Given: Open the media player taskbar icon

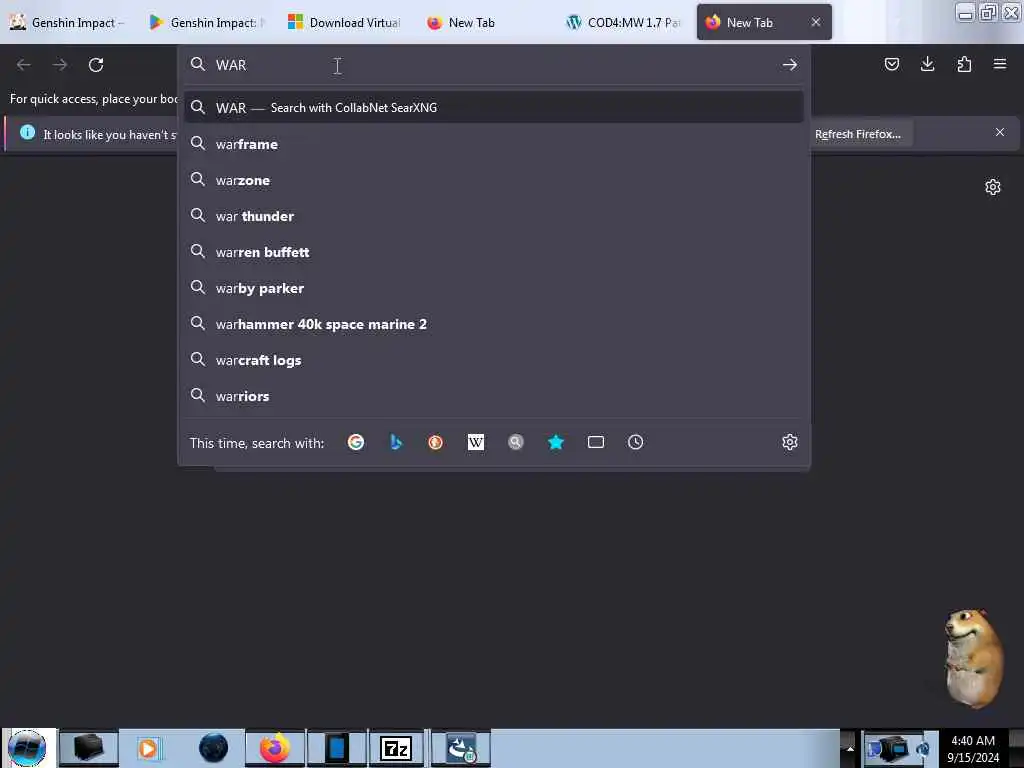Looking at the screenshot, I should coord(150,748).
